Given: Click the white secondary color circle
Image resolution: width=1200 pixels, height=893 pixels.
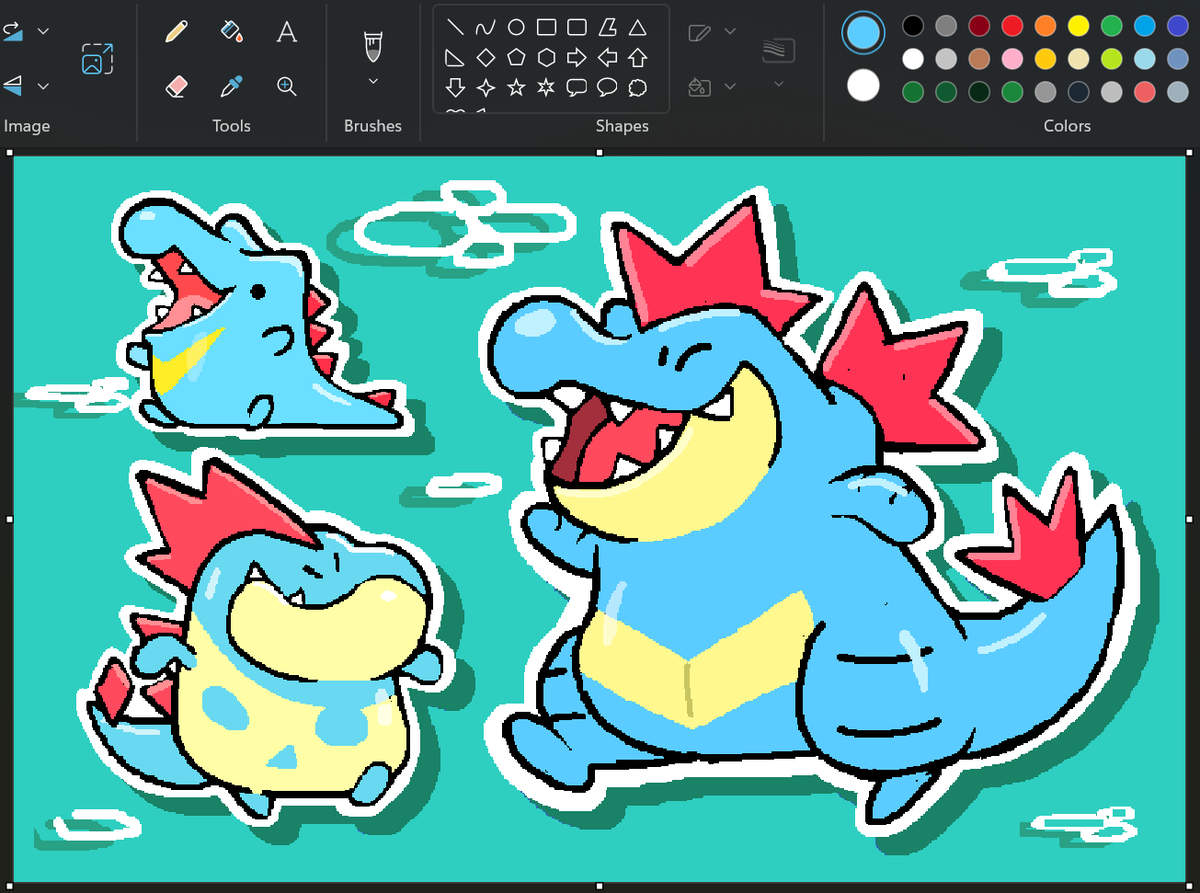Looking at the screenshot, I should [x=863, y=86].
